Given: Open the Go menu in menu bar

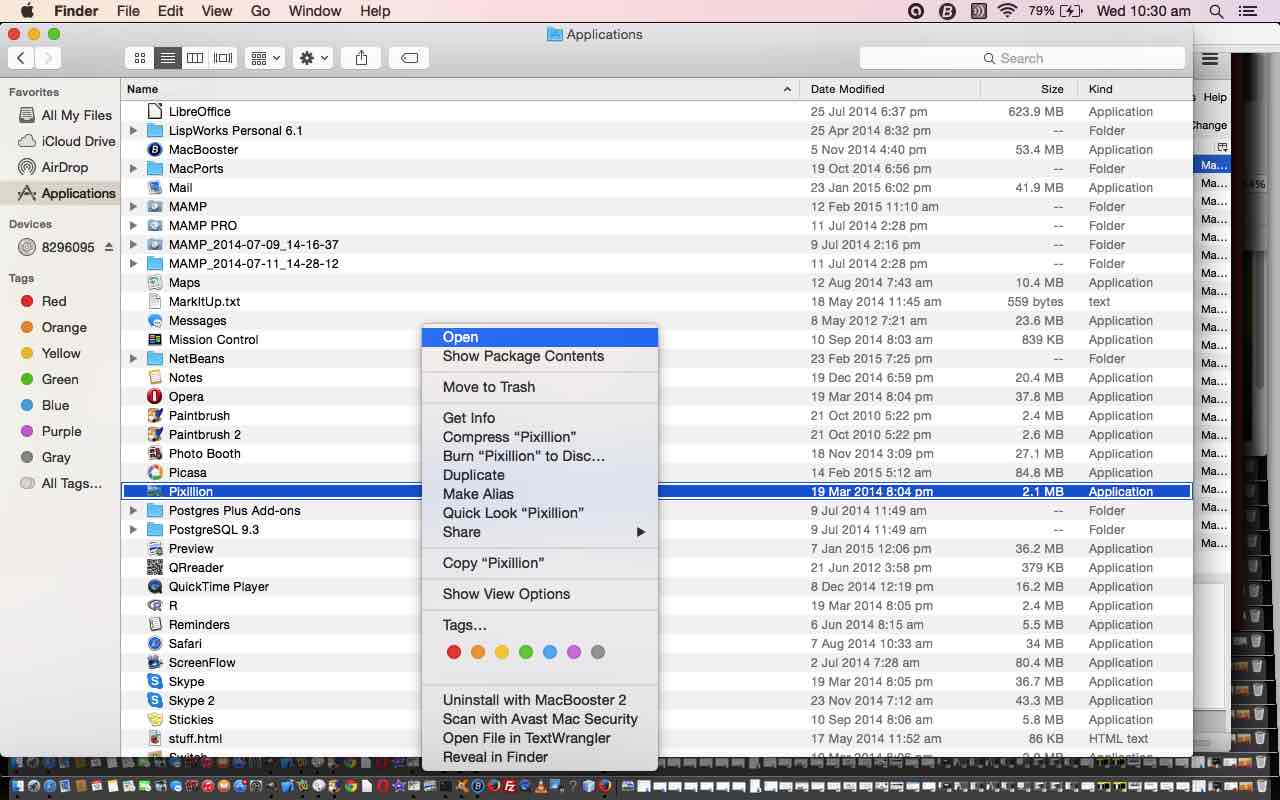Looking at the screenshot, I should click(x=260, y=11).
